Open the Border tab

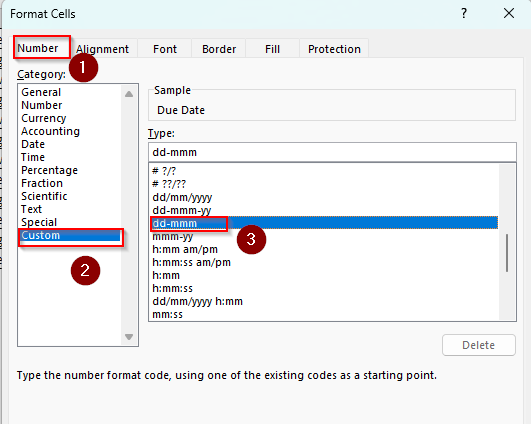click(x=219, y=49)
